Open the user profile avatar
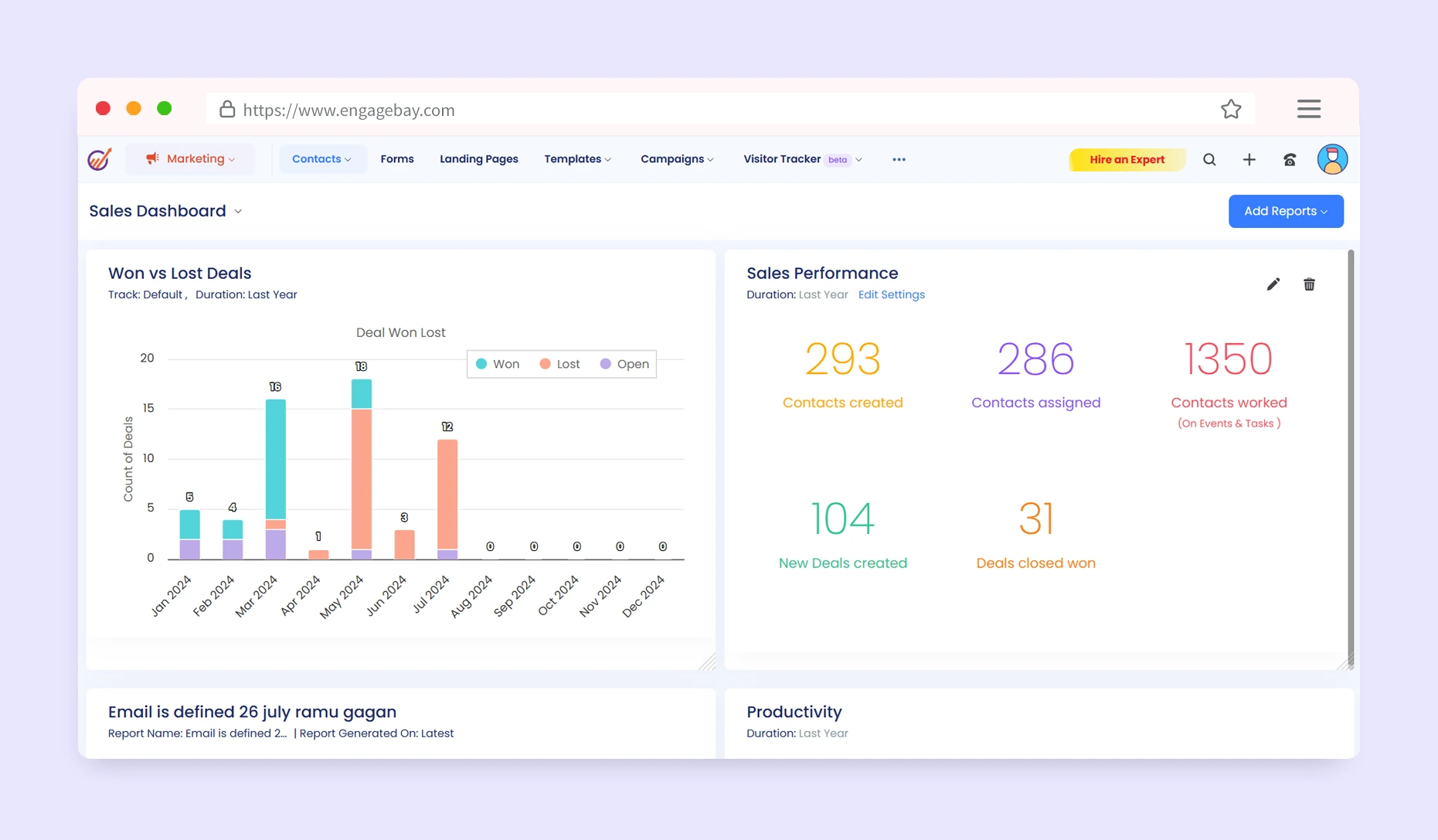 pyautogui.click(x=1332, y=159)
